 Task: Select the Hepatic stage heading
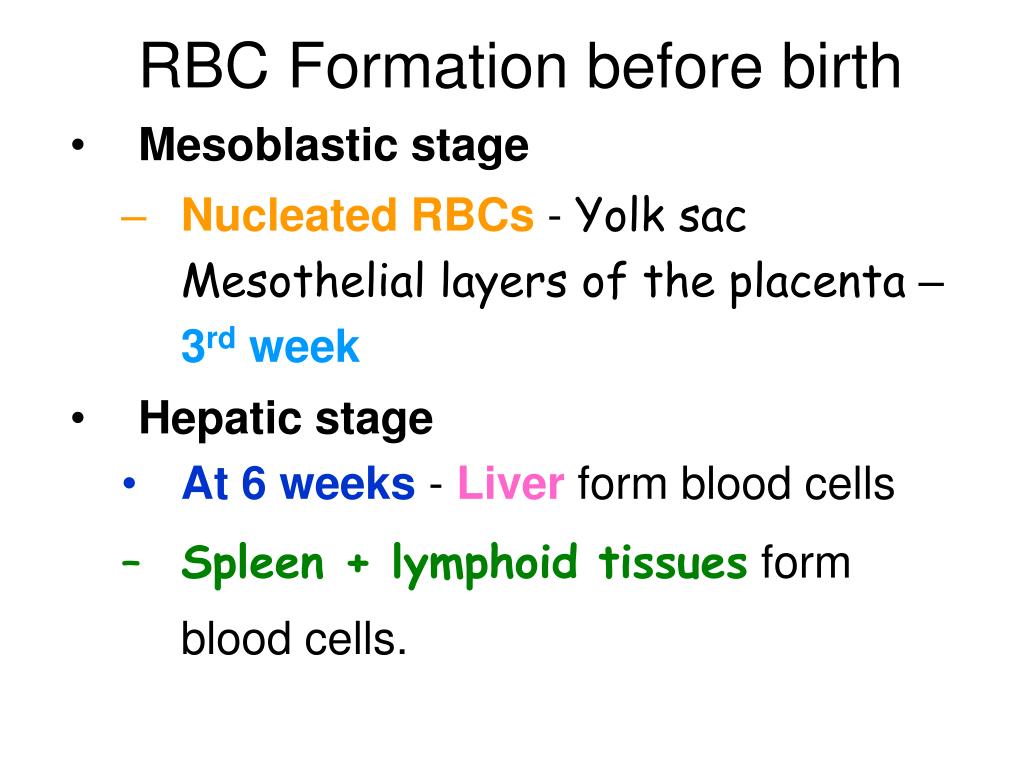coord(286,420)
